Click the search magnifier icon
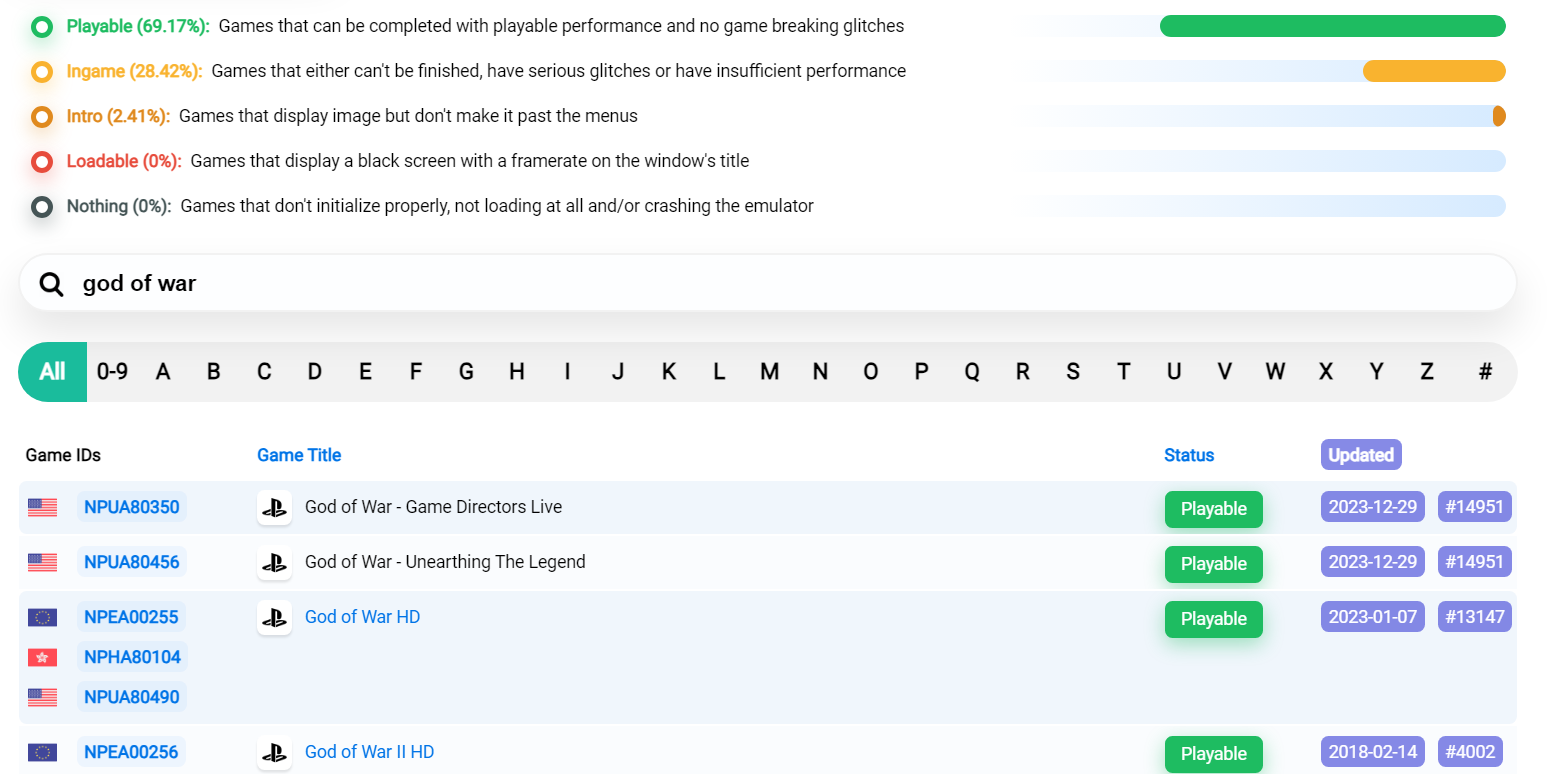The image size is (1547, 774). click(x=51, y=284)
